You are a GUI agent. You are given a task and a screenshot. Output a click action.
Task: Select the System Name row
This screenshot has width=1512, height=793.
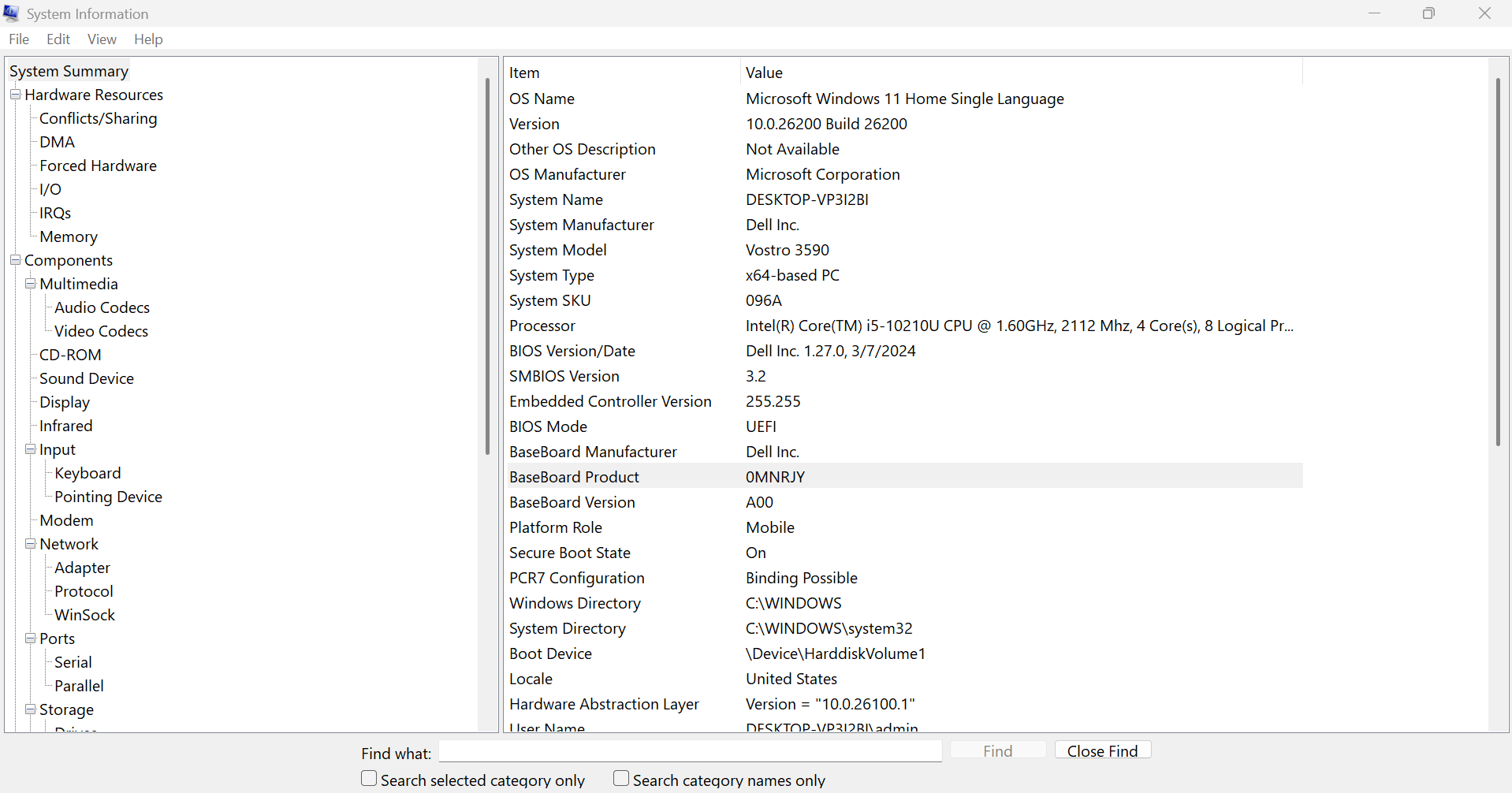tap(904, 199)
